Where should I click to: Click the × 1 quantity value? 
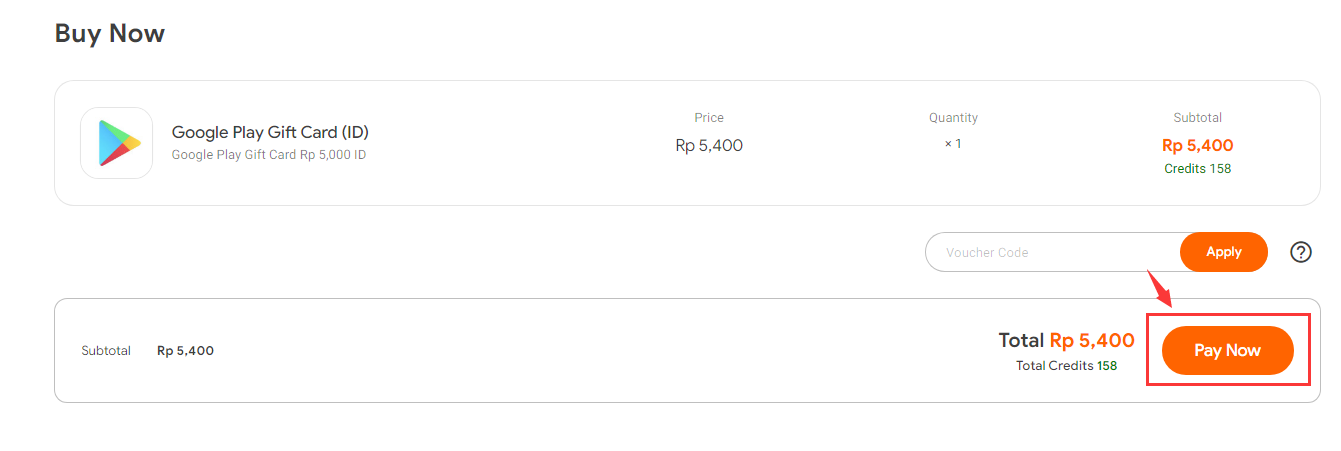(x=953, y=144)
